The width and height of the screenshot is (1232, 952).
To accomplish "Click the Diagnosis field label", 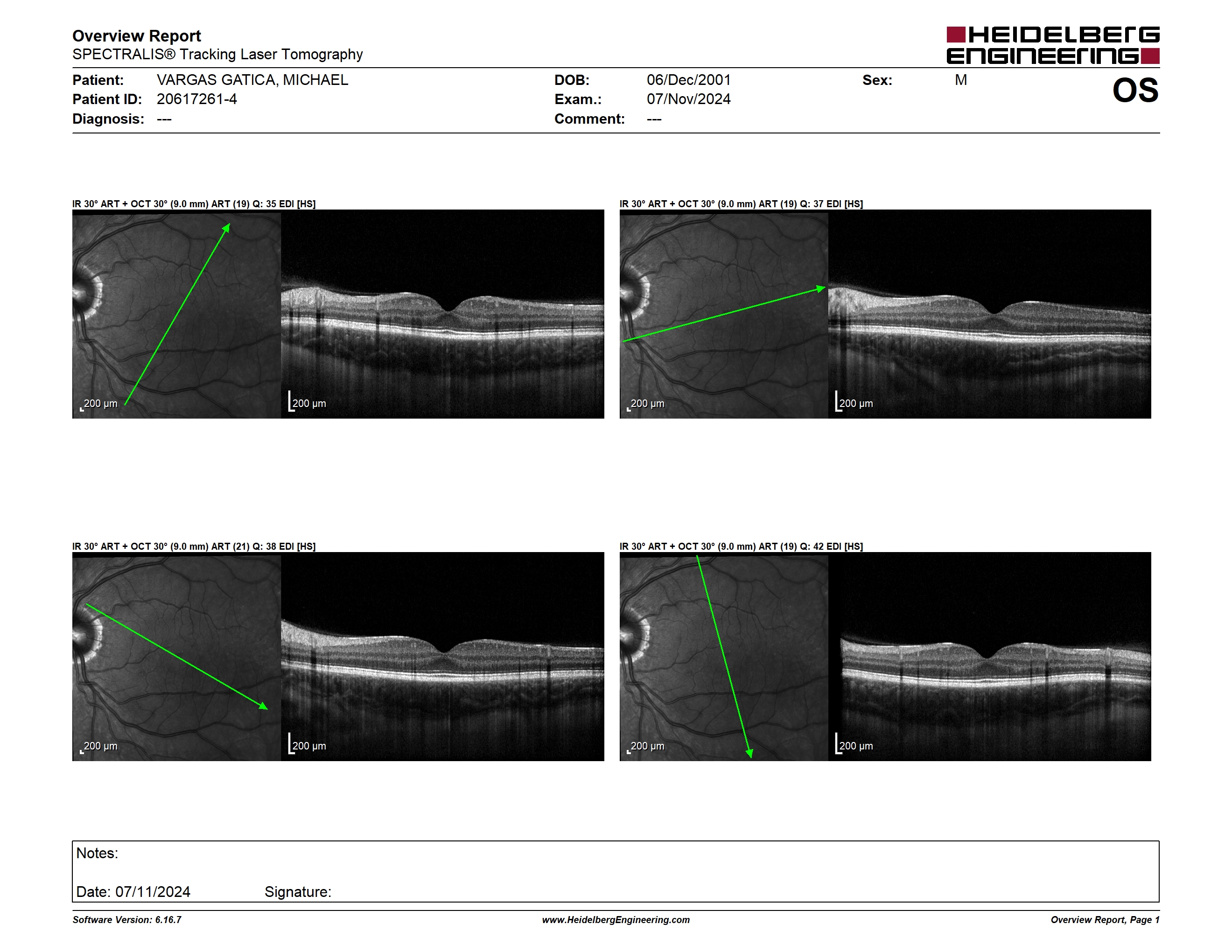I will pos(108,119).
